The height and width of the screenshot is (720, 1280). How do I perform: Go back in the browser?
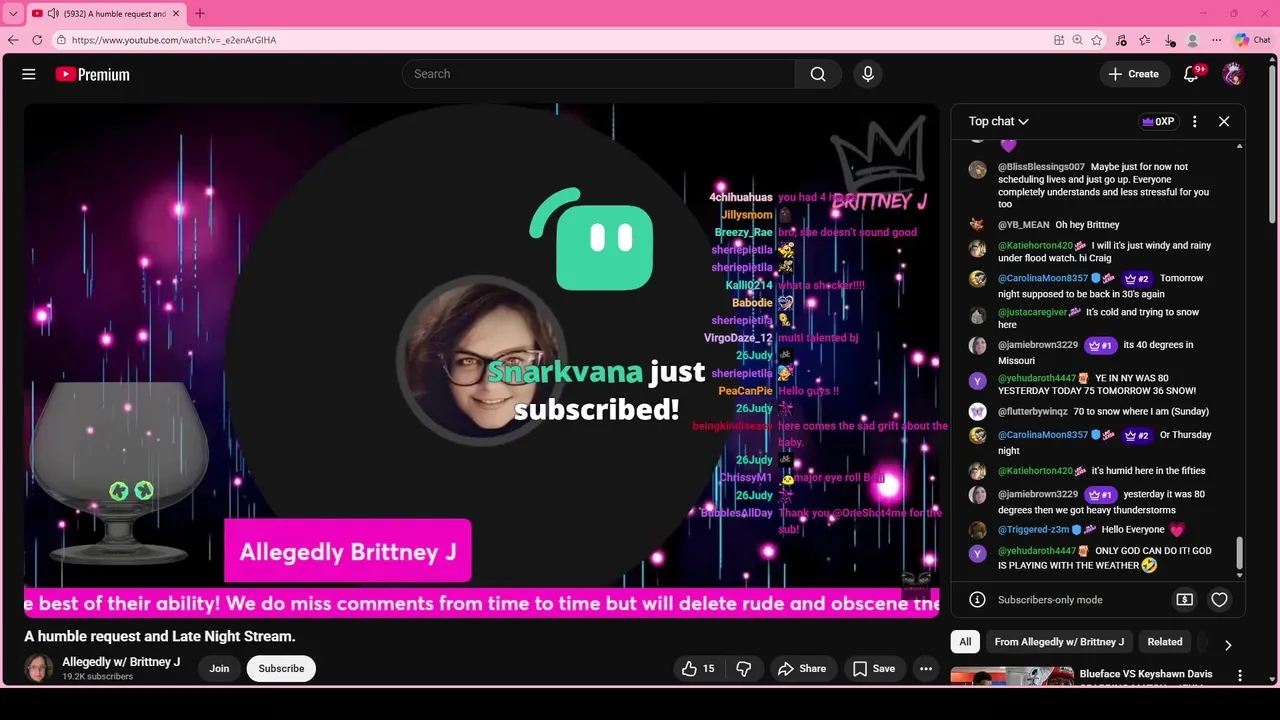point(13,40)
